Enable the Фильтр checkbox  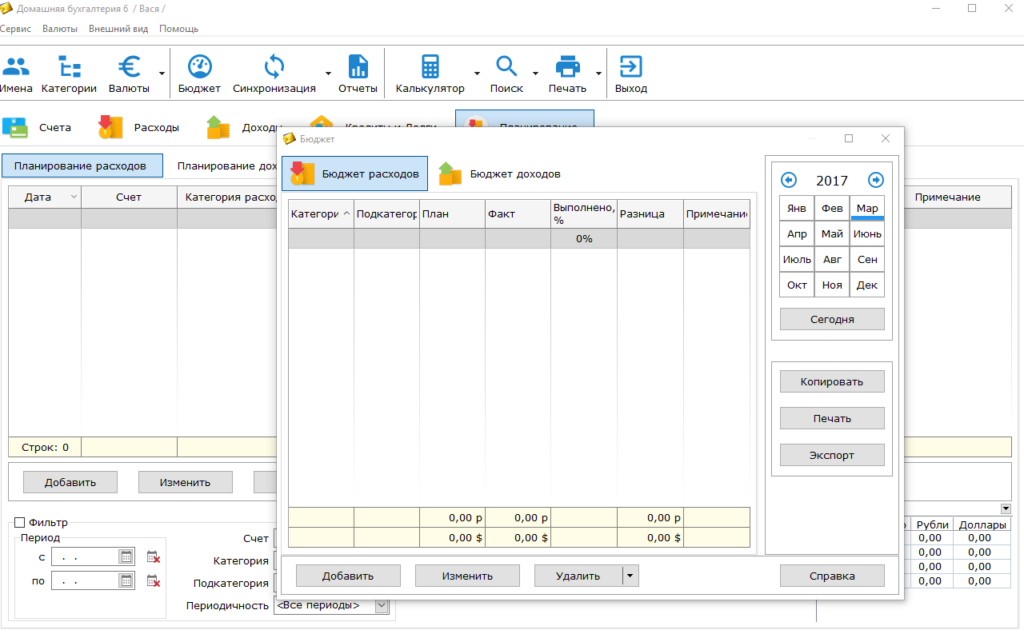pyautogui.click(x=20, y=523)
